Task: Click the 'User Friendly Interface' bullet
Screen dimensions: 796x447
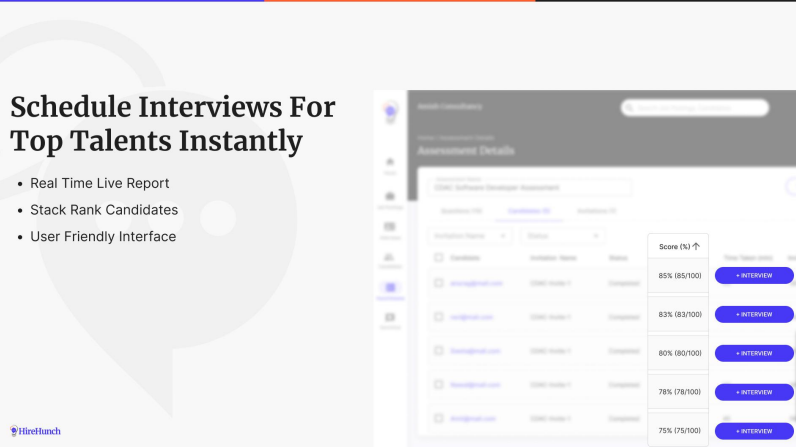Action: tap(103, 237)
